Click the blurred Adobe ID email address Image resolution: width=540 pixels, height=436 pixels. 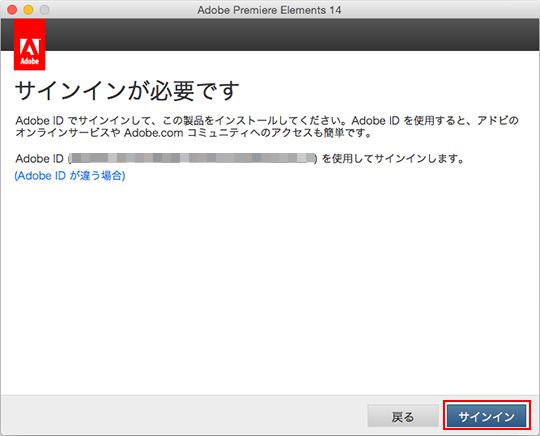(x=193, y=158)
